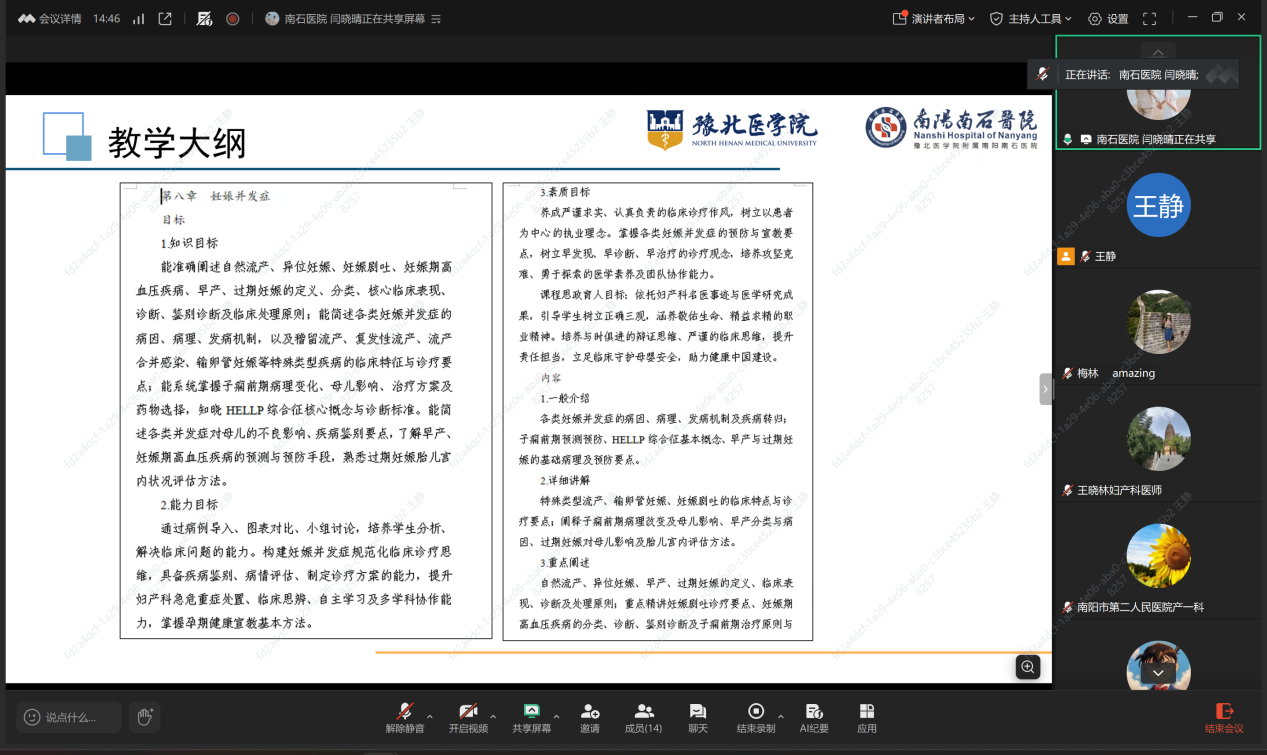The height and width of the screenshot is (755, 1267).
Task: Click the 说点什么... message input field
Action: 69,717
